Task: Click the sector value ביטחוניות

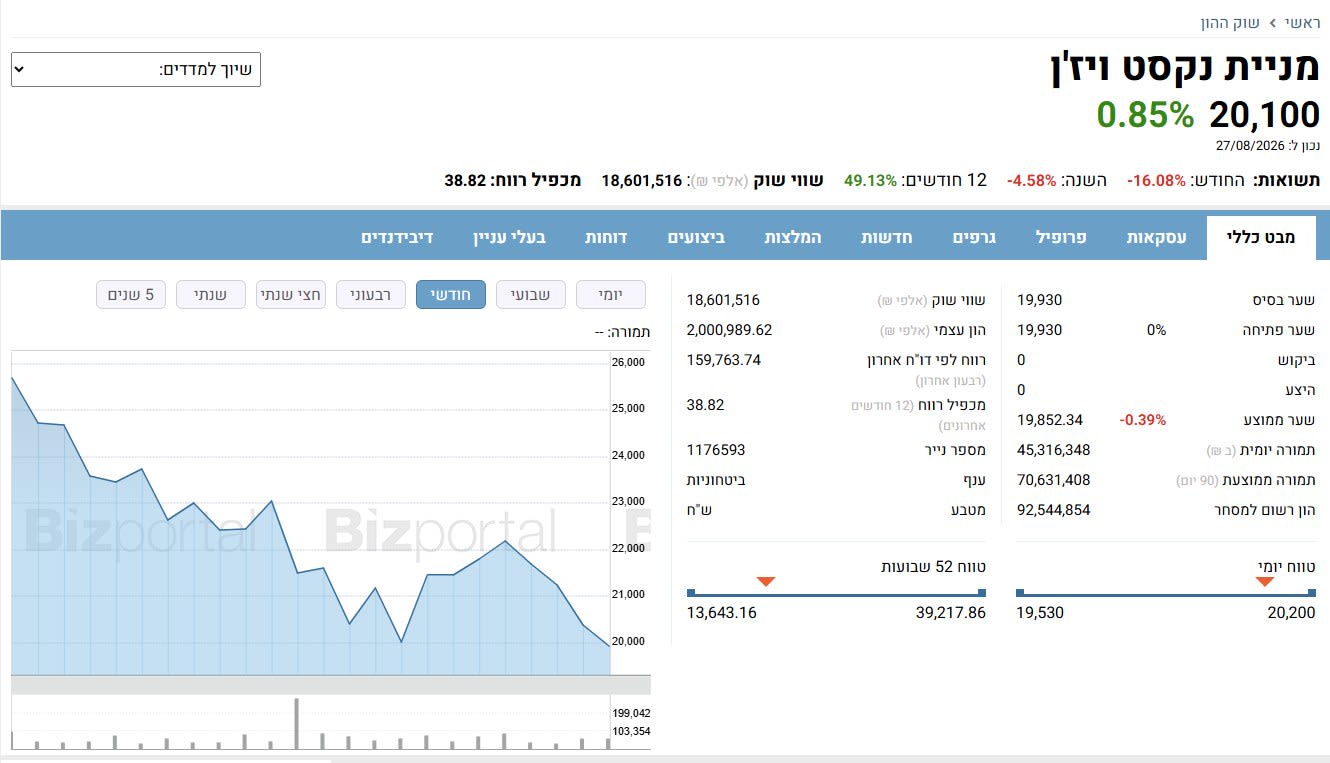Action: pos(716,480)
